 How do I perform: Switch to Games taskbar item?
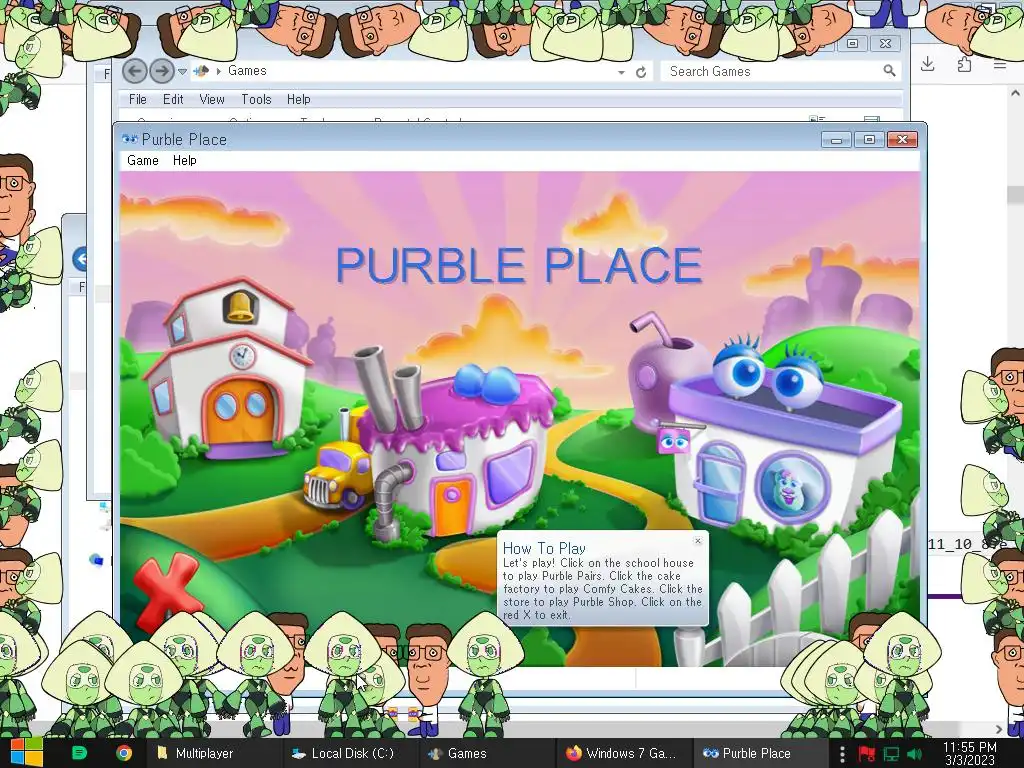point(486,753)
